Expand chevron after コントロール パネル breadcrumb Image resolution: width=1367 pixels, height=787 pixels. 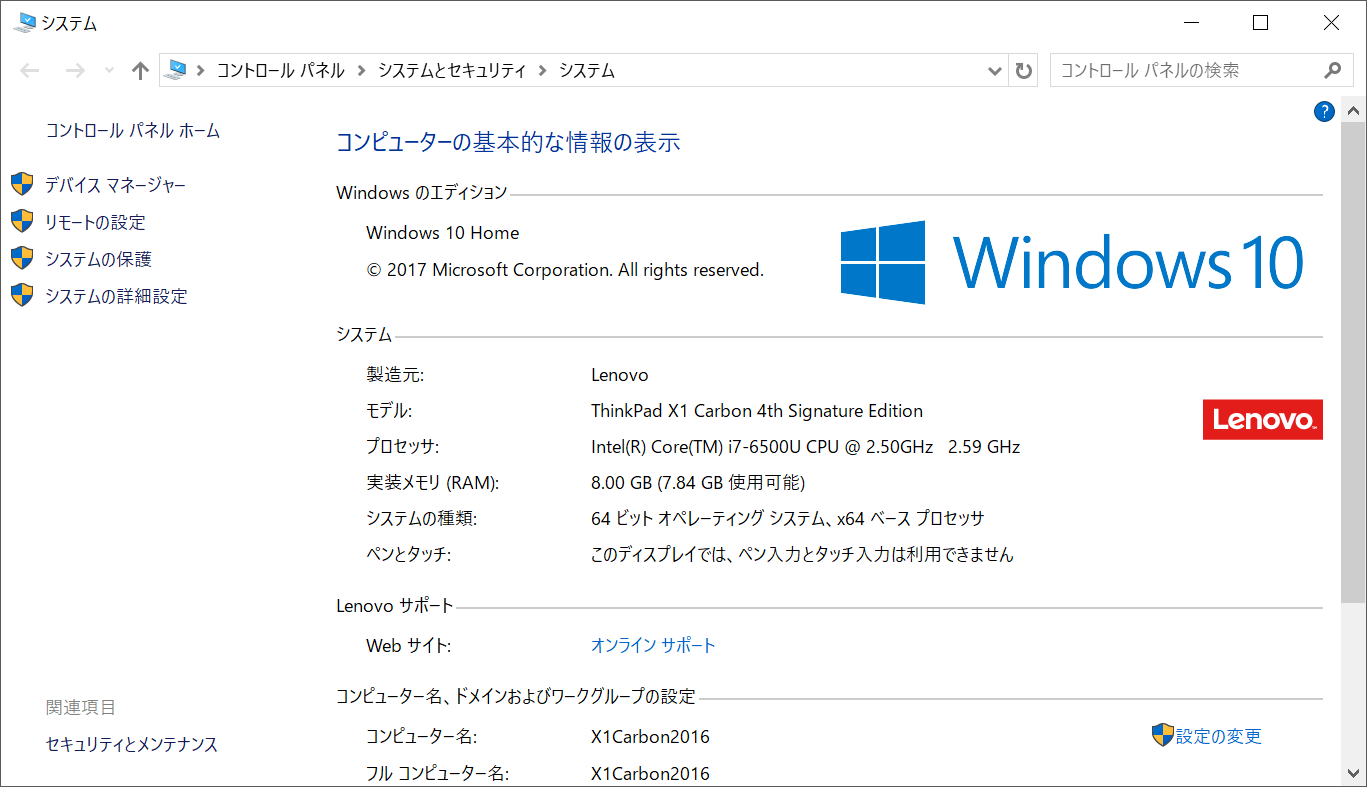[x=361, y=71]
